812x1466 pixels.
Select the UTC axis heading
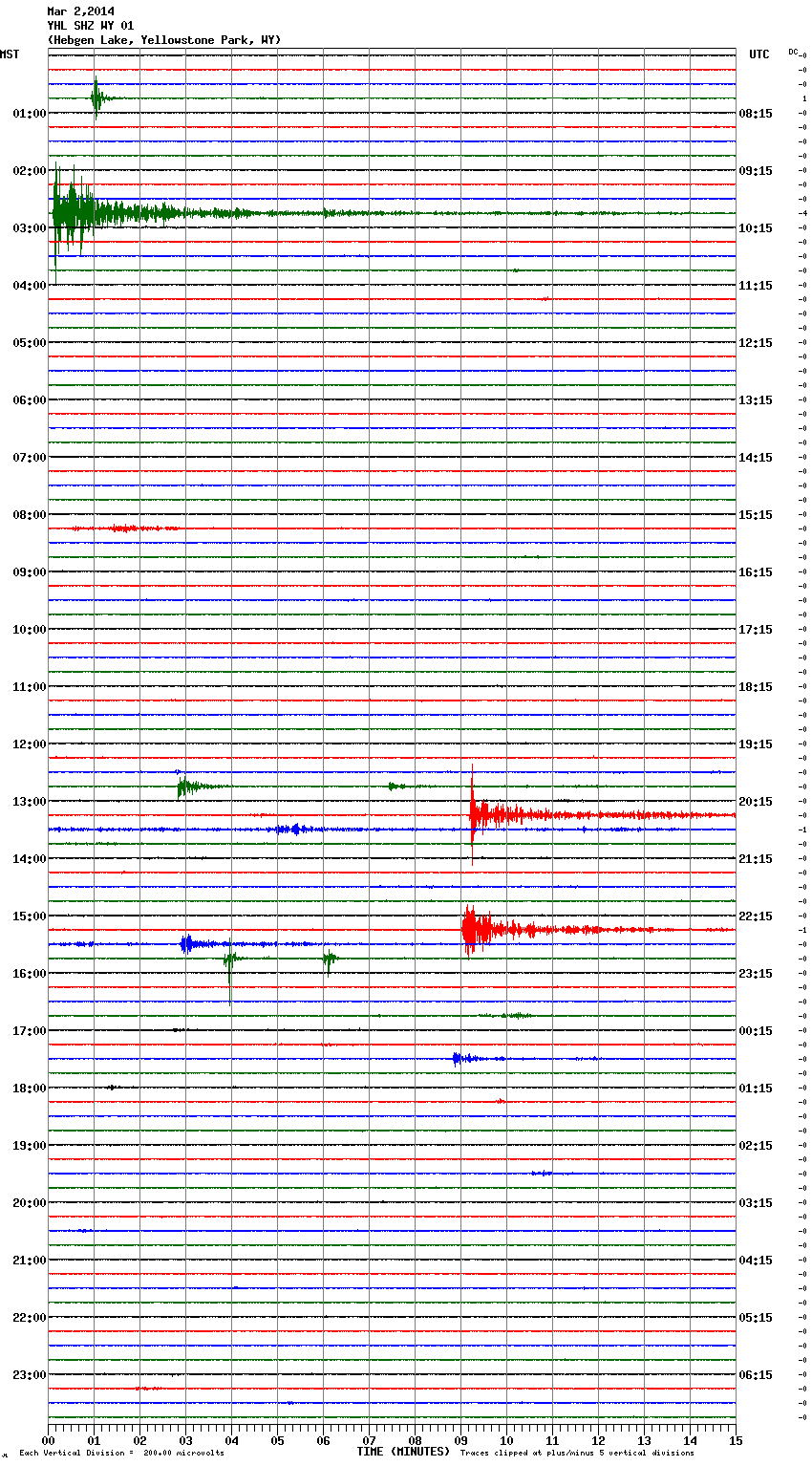[x=759, y=54]
